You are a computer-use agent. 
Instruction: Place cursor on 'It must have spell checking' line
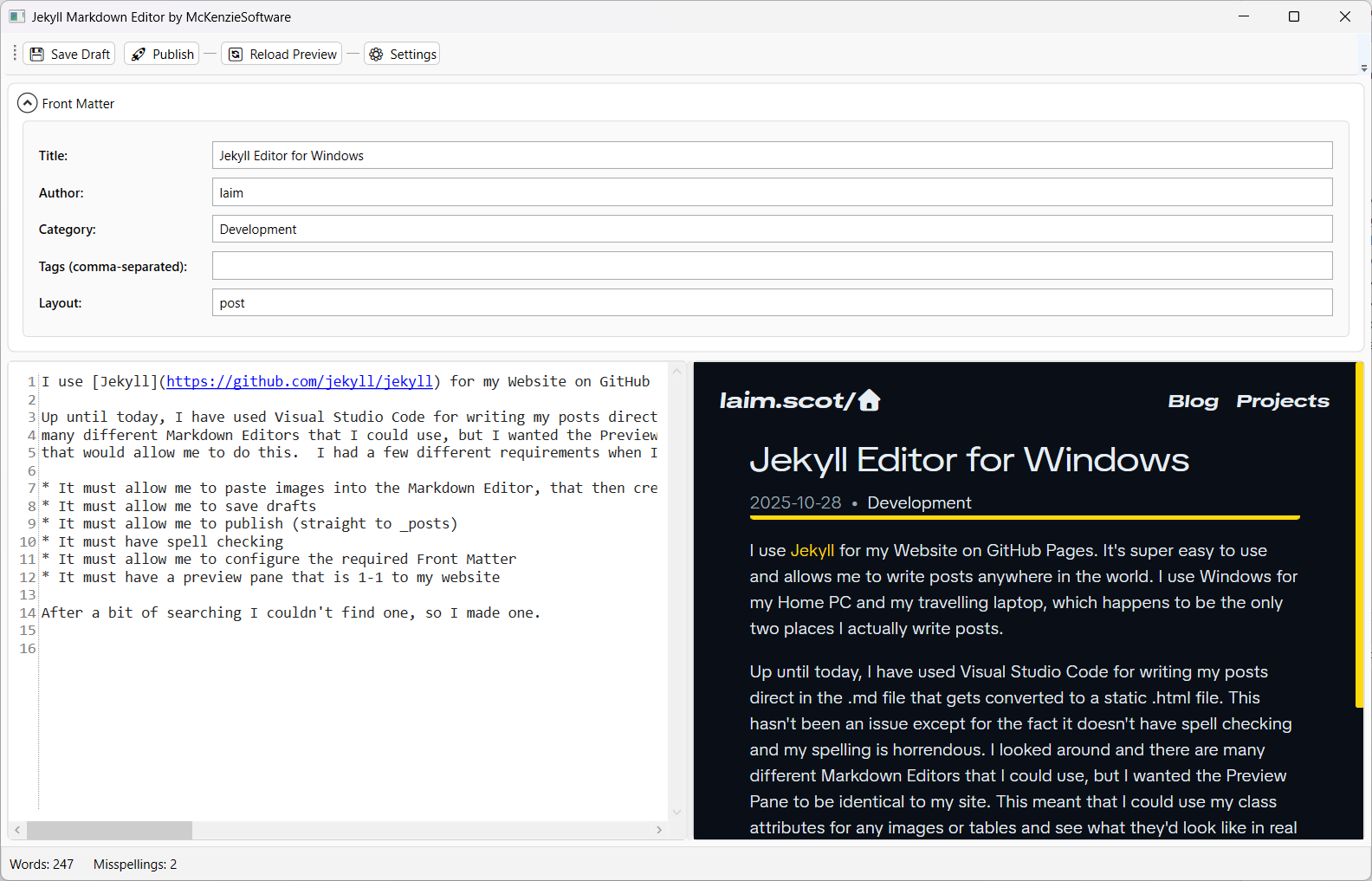[163, 541]
